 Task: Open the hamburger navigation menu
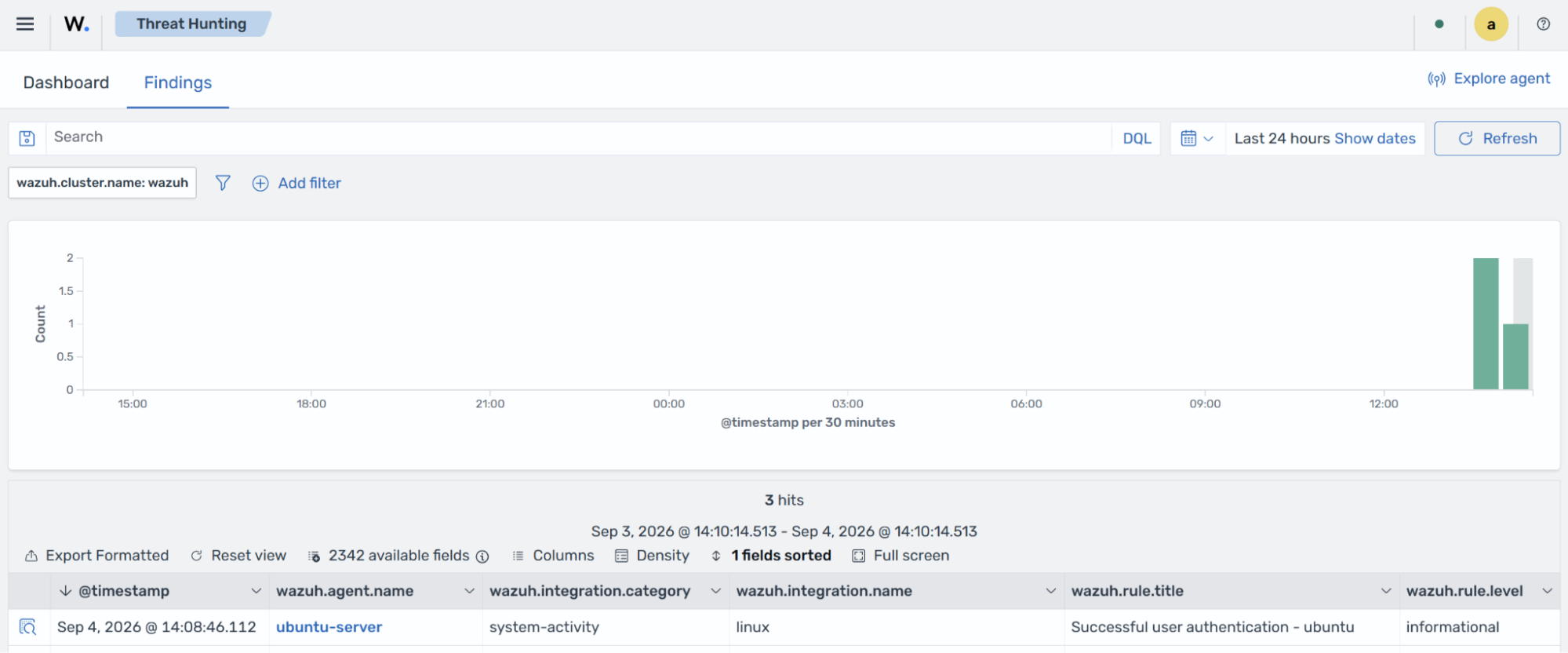tap(25, 24)
